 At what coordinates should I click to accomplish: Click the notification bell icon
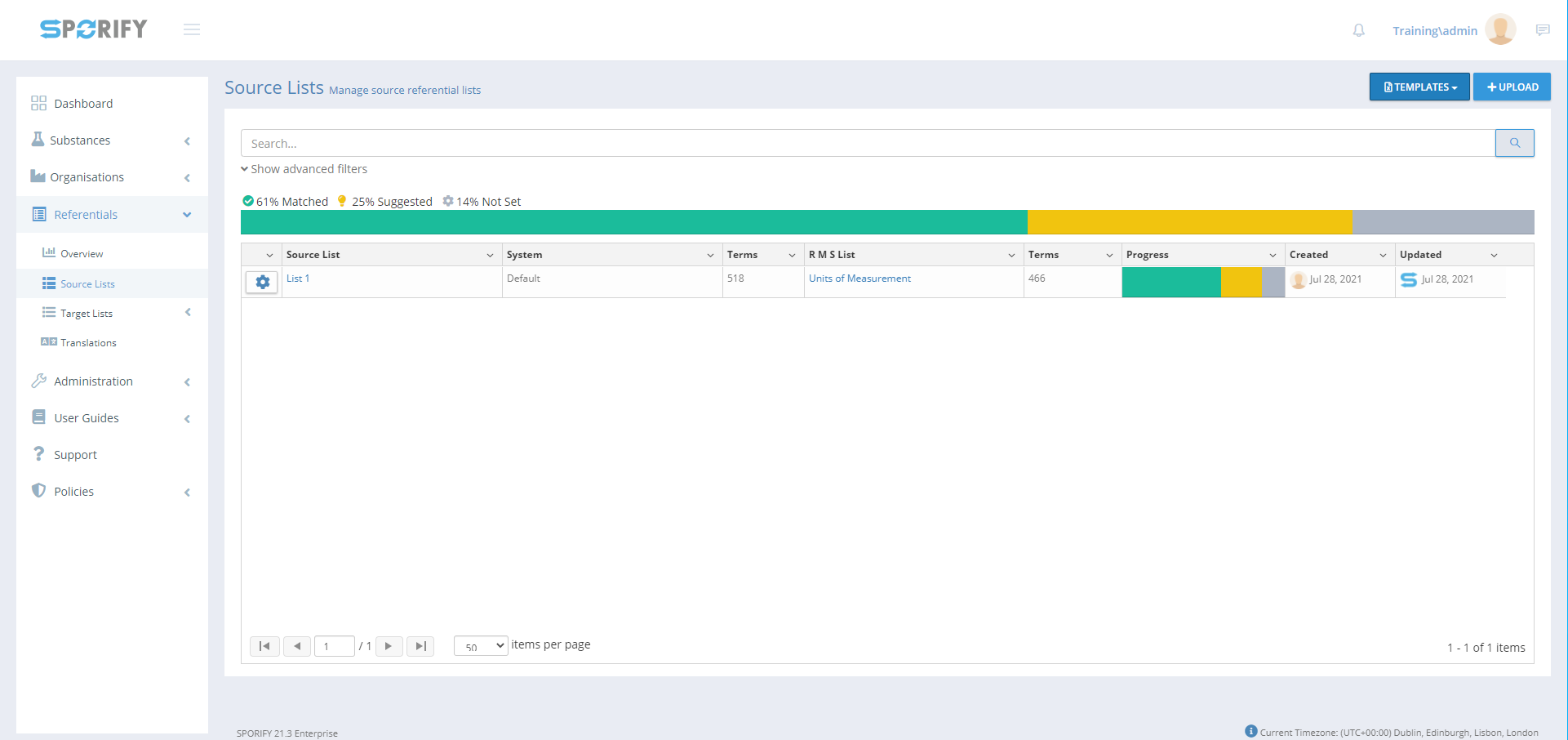1358,30
